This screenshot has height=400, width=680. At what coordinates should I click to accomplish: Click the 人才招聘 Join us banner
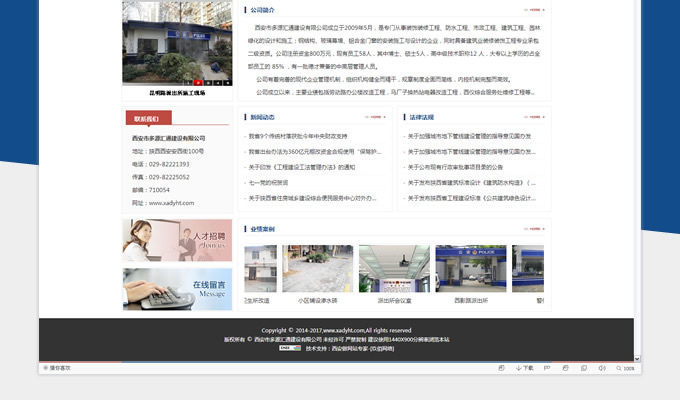(177, 240)
